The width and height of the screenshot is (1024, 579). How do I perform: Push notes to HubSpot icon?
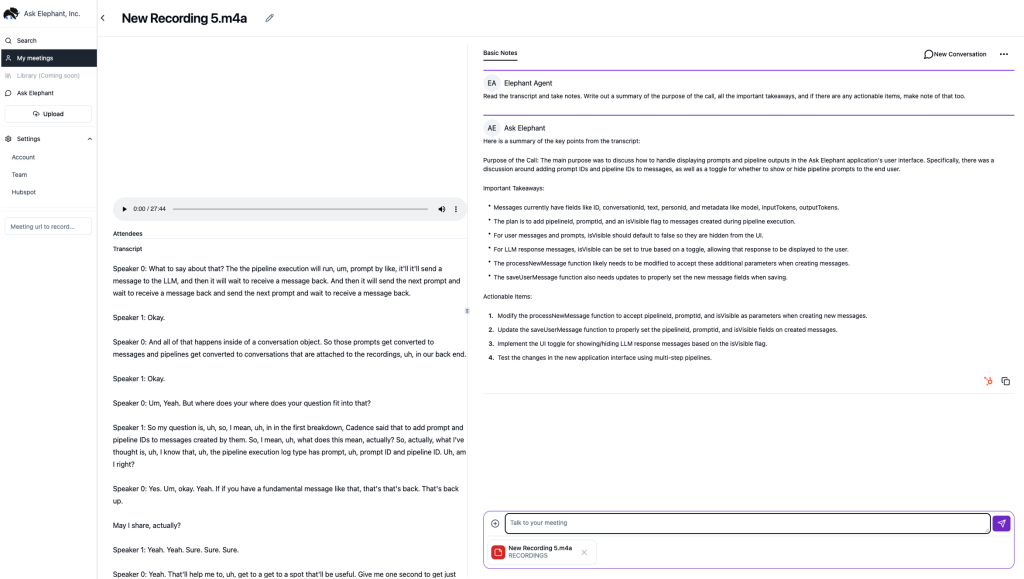point(988,381)
